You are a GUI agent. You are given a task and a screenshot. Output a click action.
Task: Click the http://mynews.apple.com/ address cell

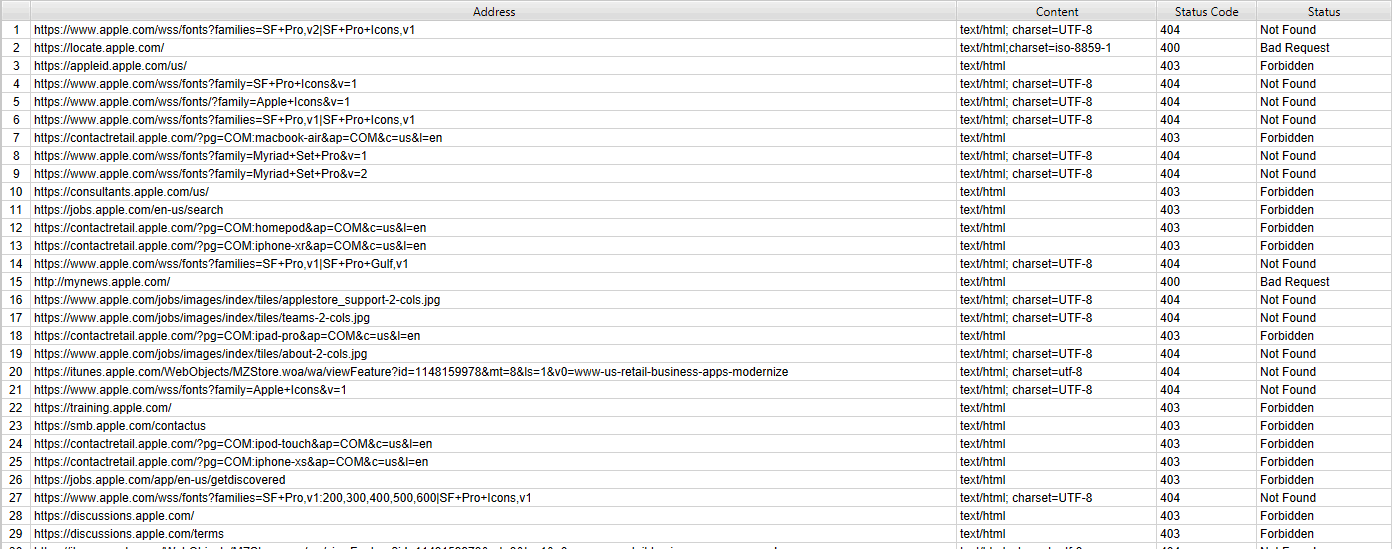(x=102, y=282)
